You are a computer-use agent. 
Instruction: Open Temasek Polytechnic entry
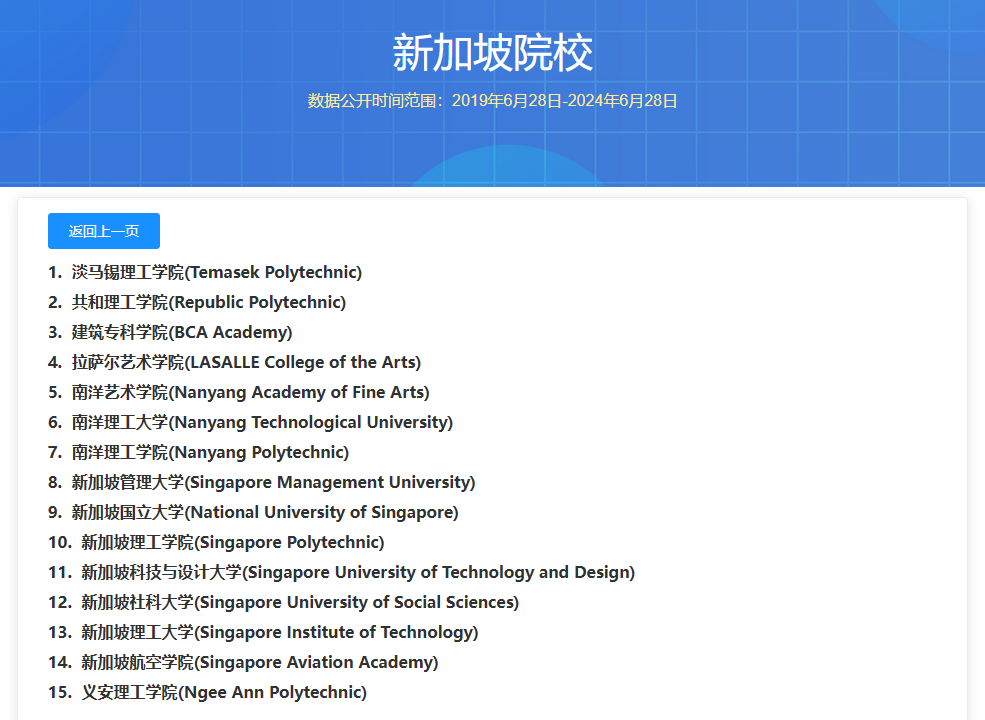click(x=217, y=272)
